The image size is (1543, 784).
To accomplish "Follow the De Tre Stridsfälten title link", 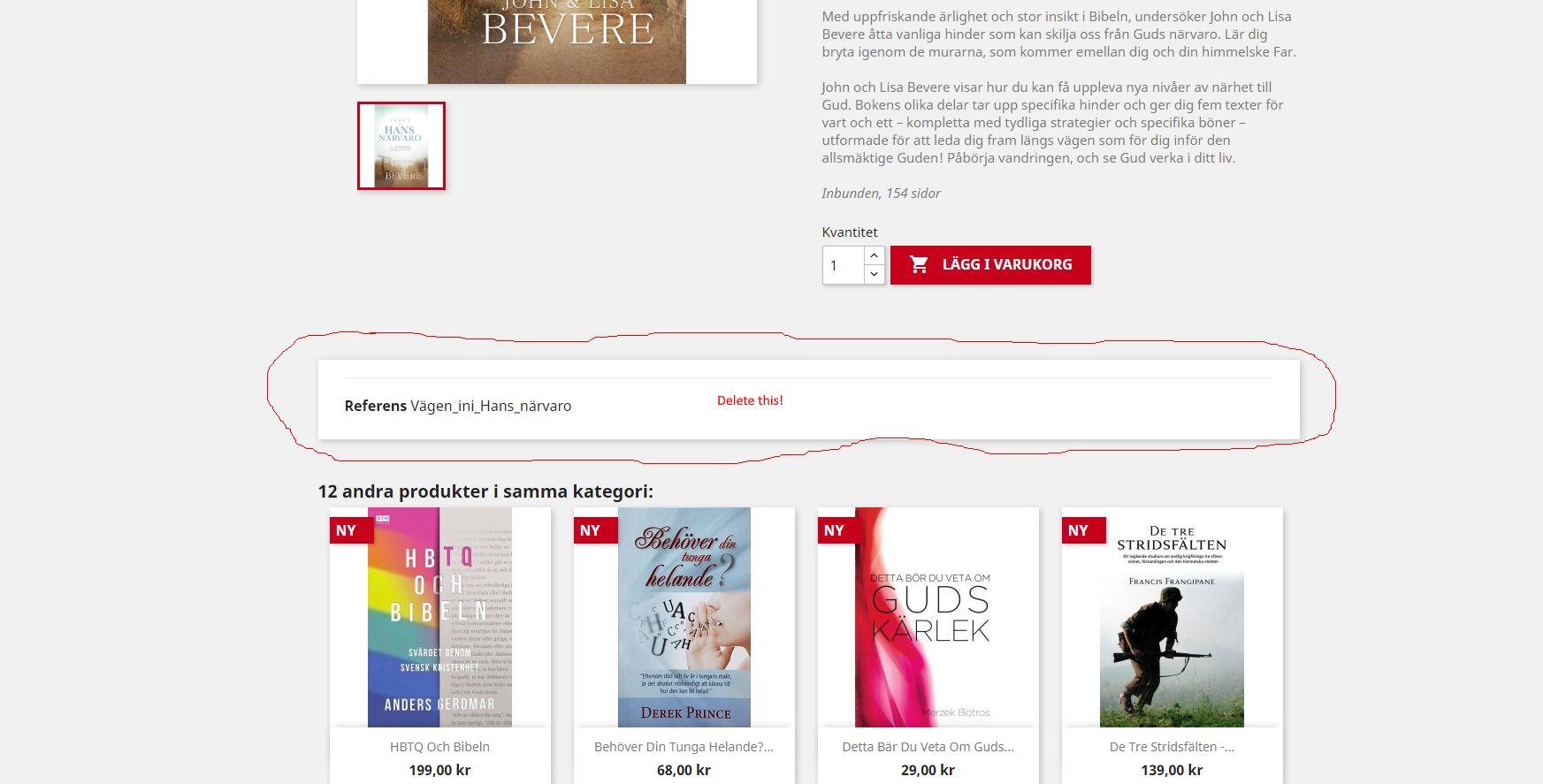I will pyautogui.click(x=1172, y=747).
